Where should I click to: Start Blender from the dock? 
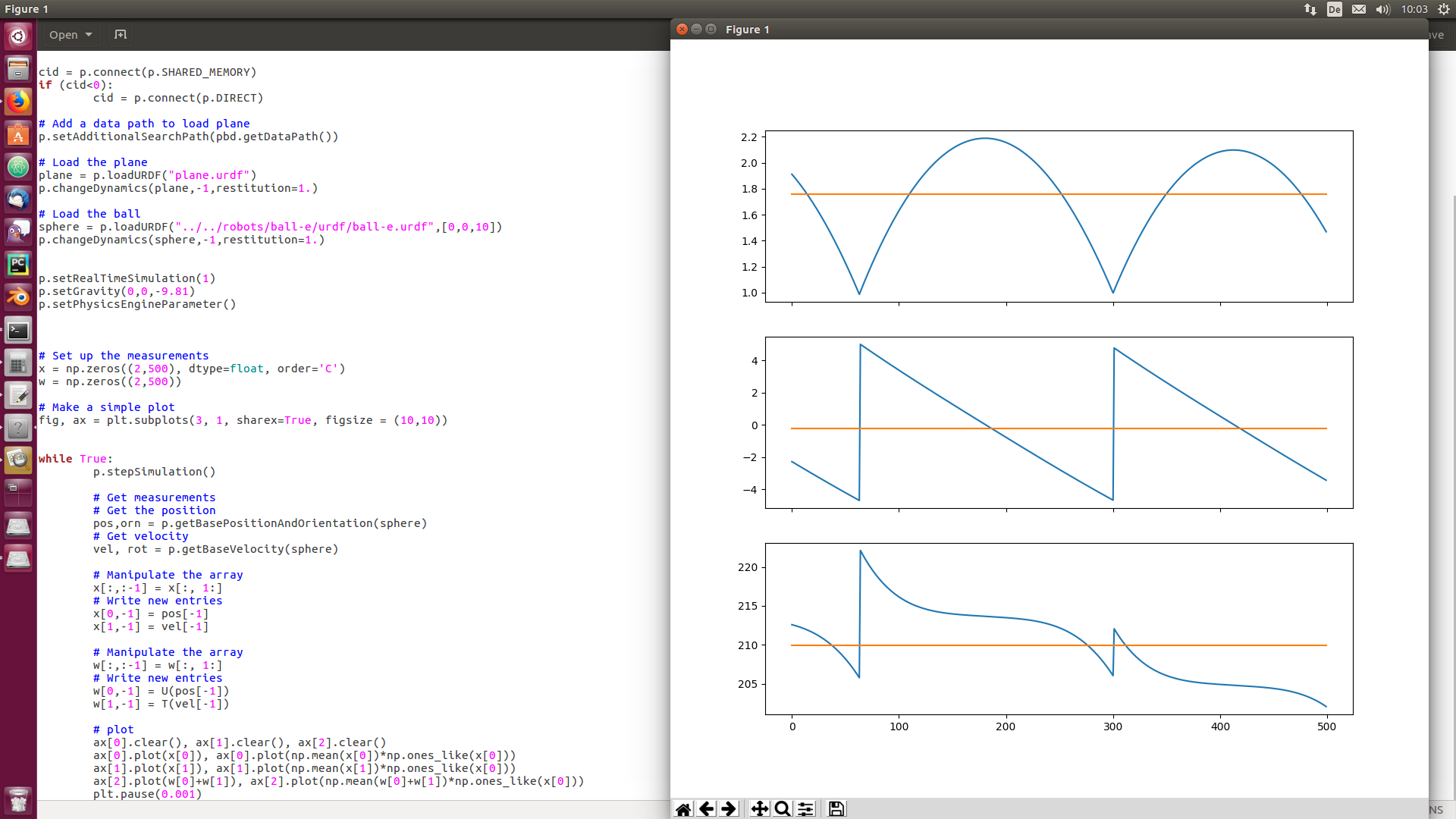point(18,297)
